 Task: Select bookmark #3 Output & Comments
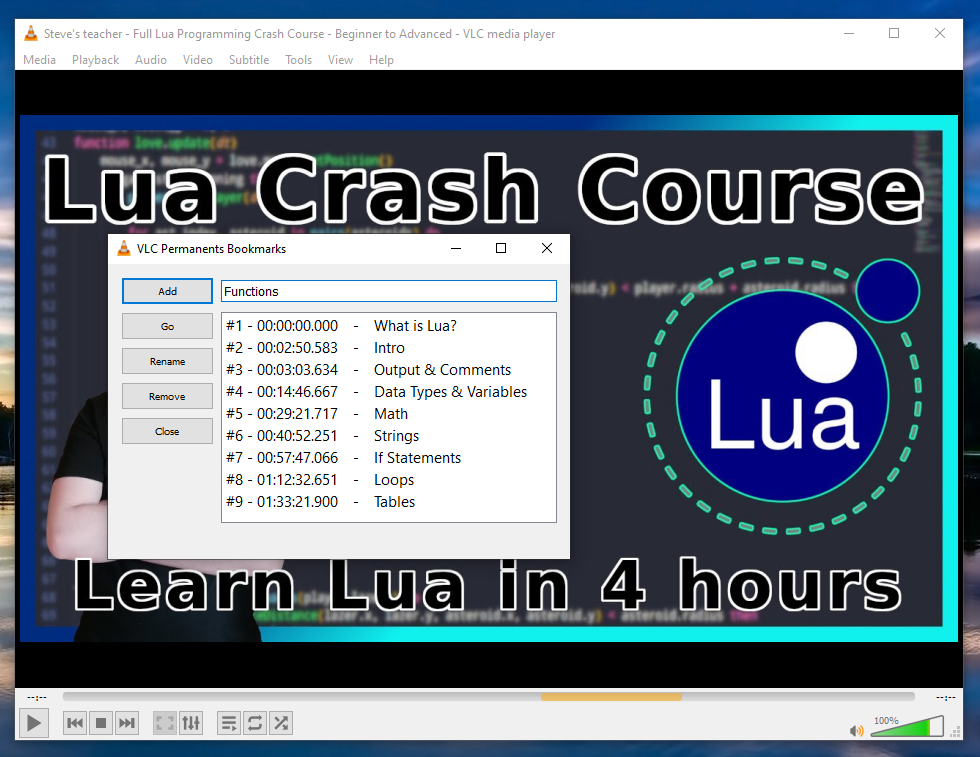click(389, 369)
